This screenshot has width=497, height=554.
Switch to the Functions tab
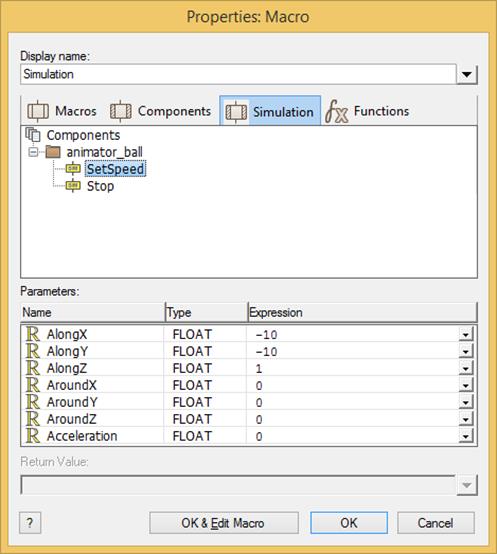[367, 111]
